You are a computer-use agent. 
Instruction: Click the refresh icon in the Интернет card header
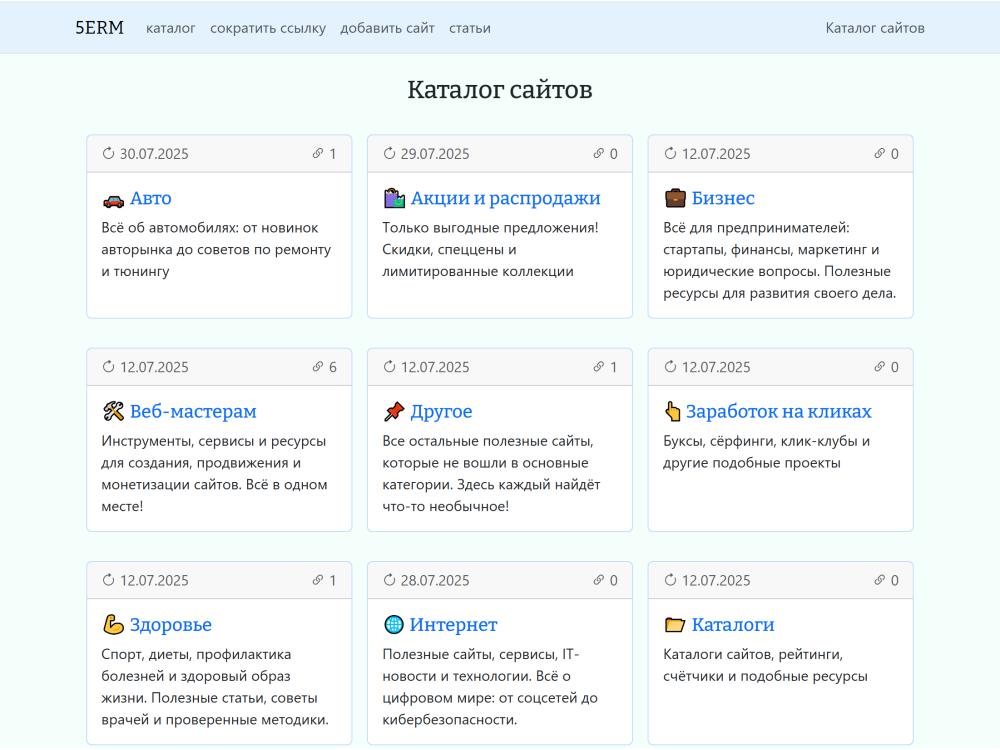(x=389, y=579)
